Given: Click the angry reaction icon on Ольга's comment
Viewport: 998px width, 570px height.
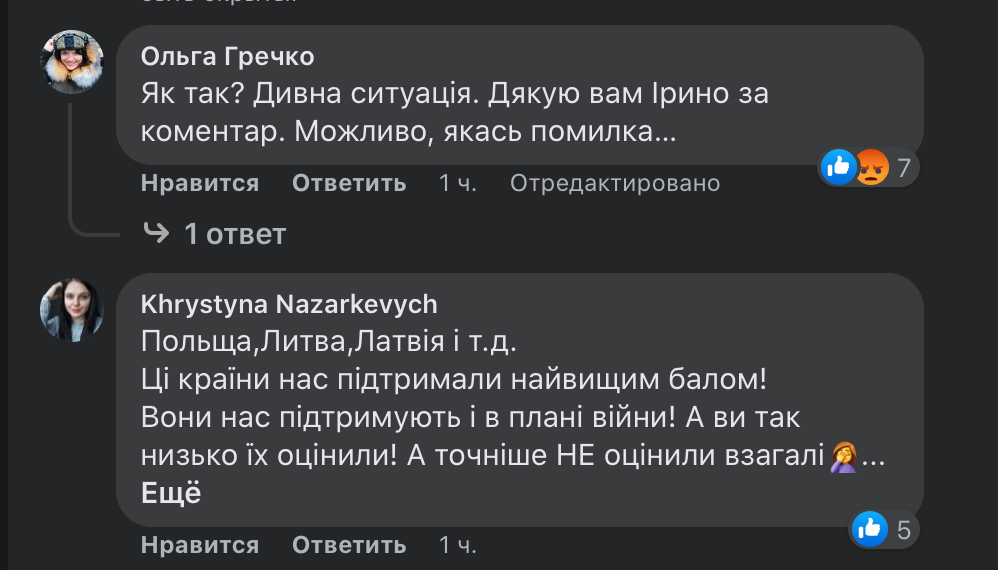Looking at the screenshot, I should pyautogui.click(x=871, y=167).
